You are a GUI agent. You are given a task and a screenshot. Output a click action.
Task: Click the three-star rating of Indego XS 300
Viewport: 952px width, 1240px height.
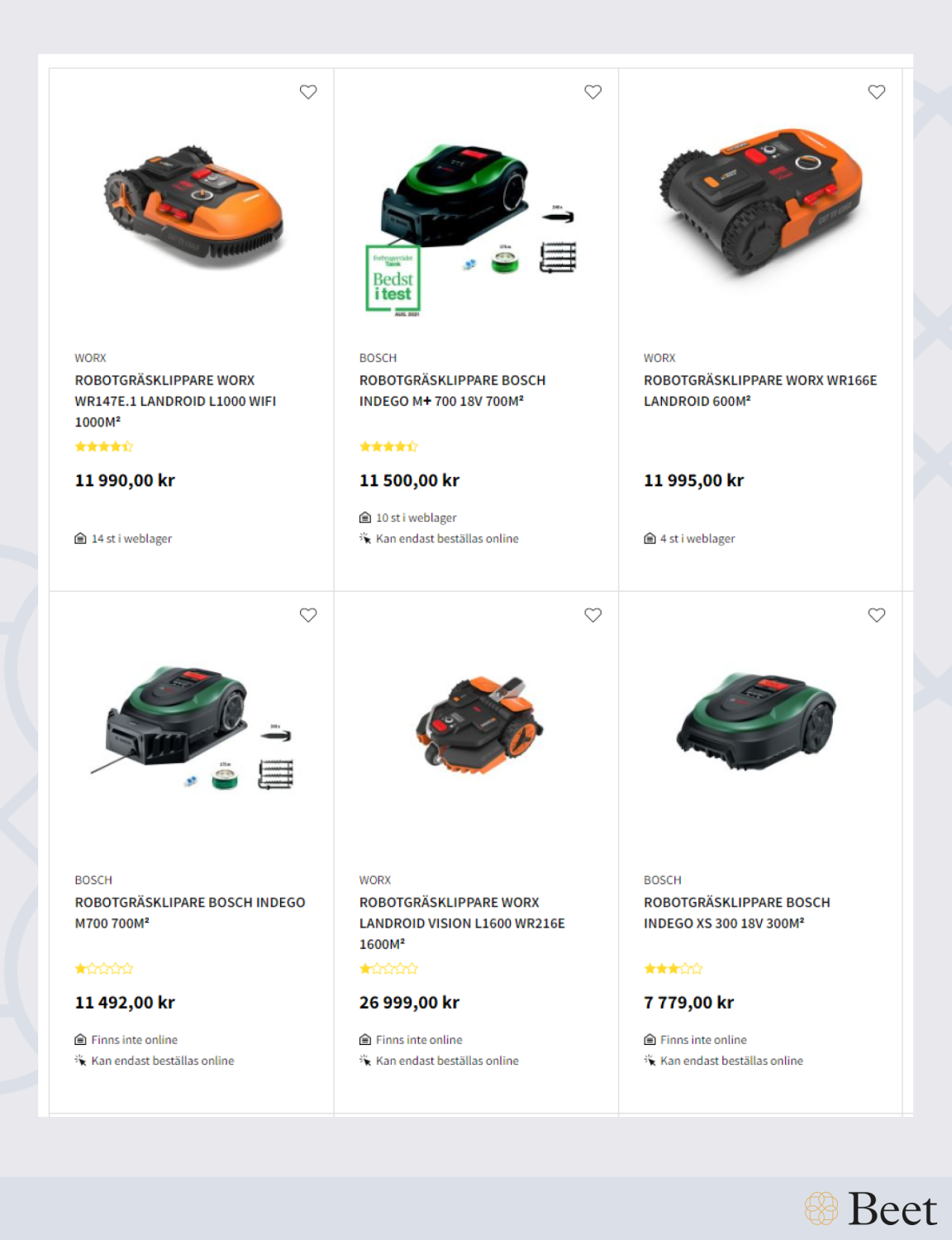pos(674,969)
